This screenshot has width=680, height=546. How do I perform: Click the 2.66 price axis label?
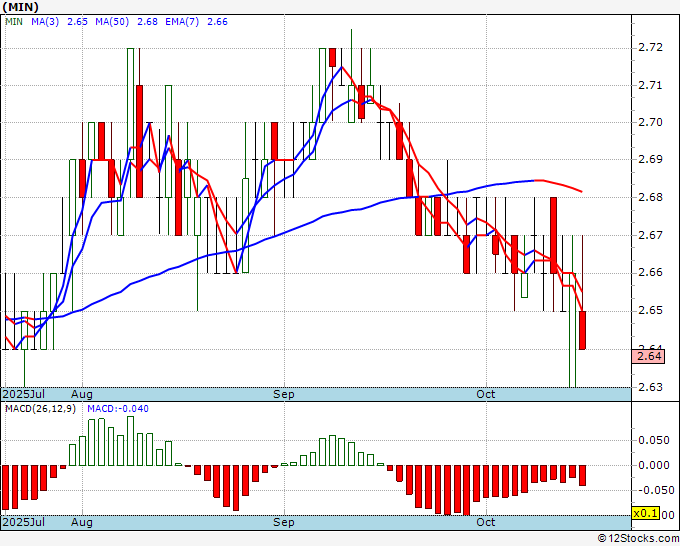(651, 272)
